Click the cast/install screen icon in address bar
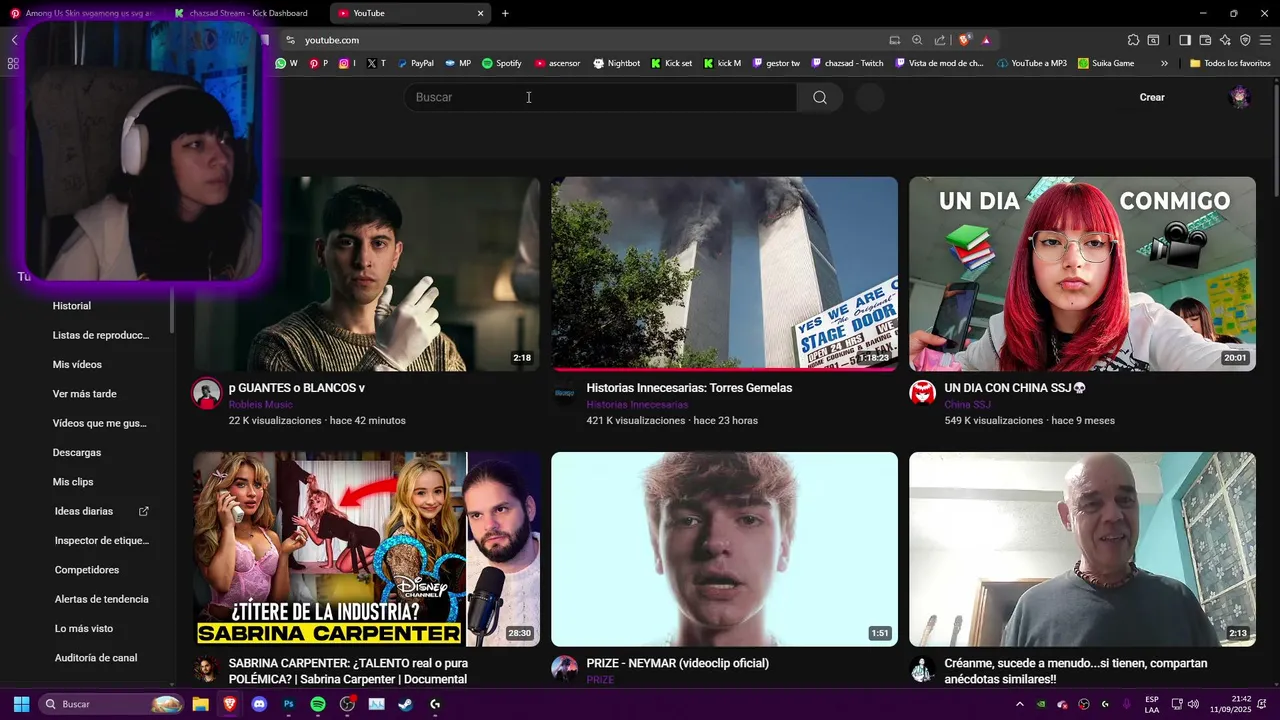 pyautogui.click(x=894, y=40)
